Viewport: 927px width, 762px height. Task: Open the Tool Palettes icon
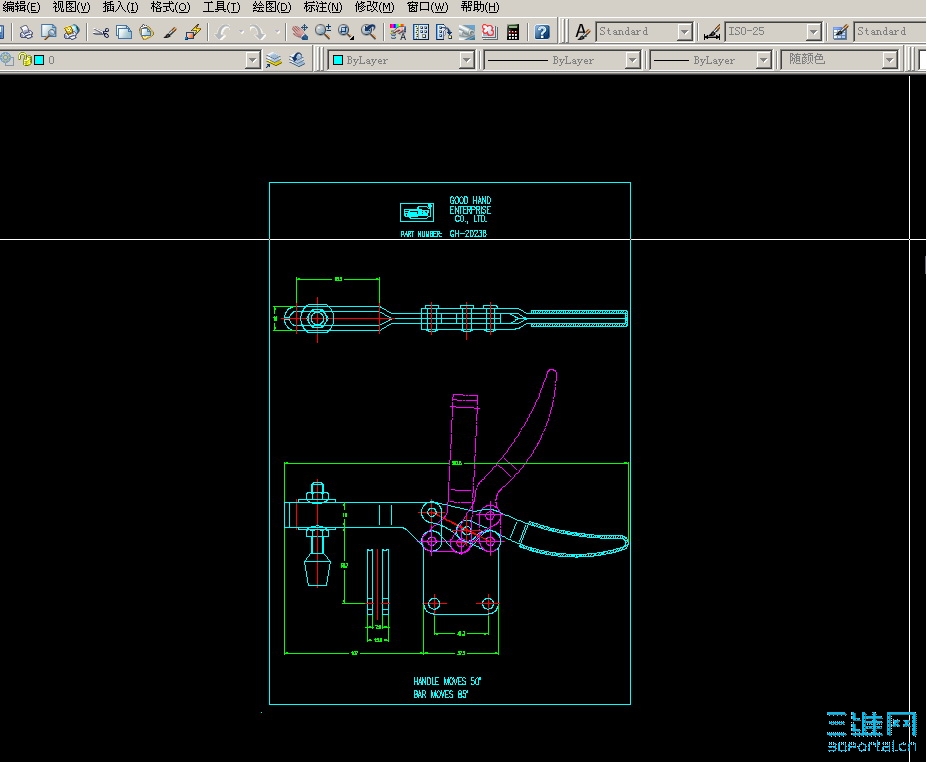444,32
